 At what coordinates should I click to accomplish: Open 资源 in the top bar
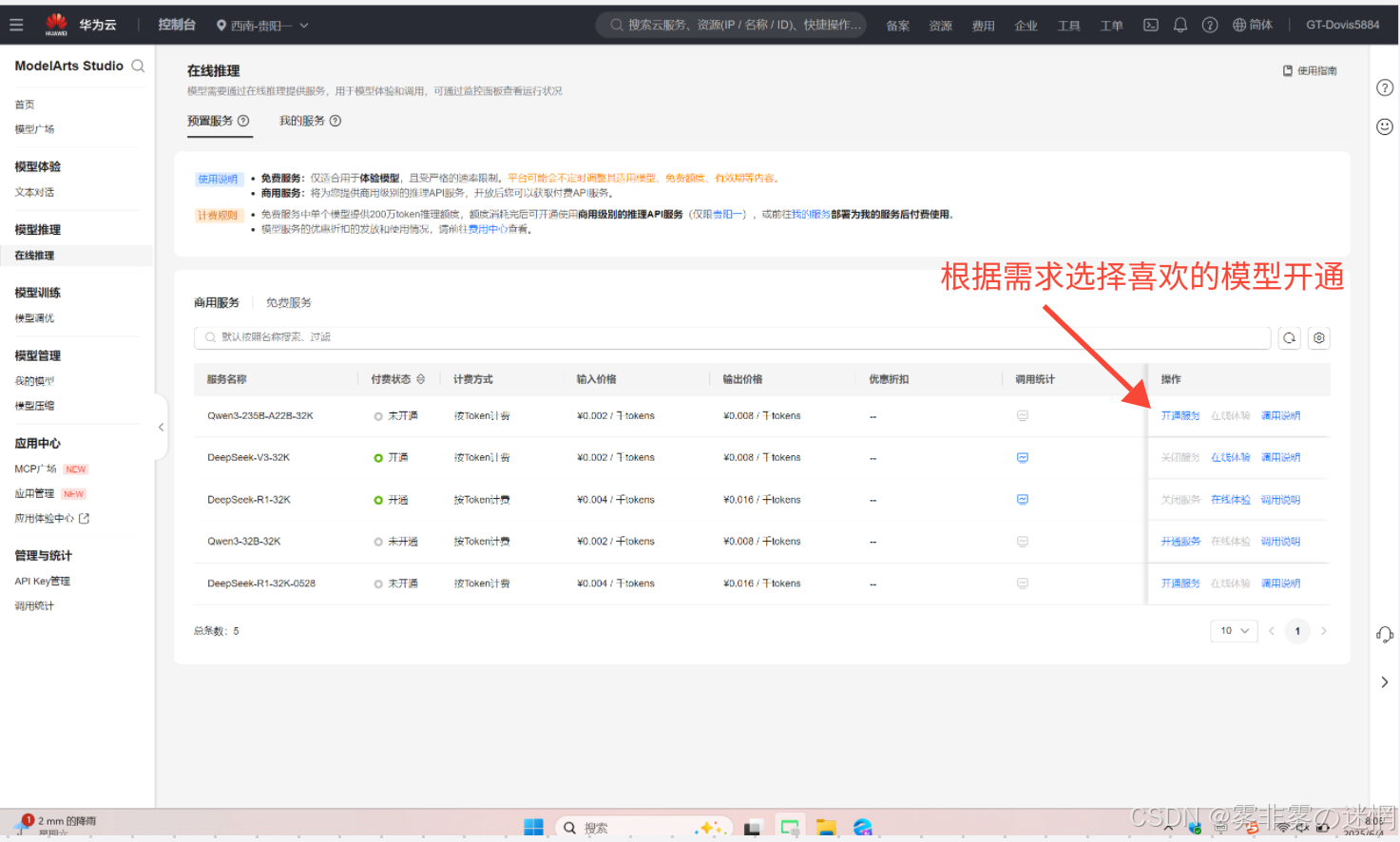[940, 26]
